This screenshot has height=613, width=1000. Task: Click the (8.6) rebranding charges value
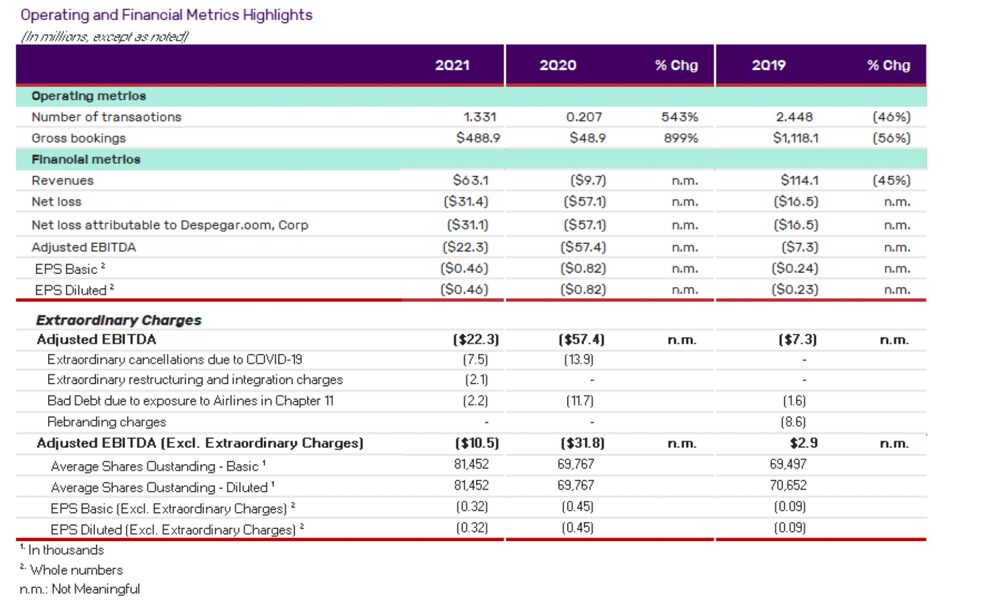[x=792, y=422]
